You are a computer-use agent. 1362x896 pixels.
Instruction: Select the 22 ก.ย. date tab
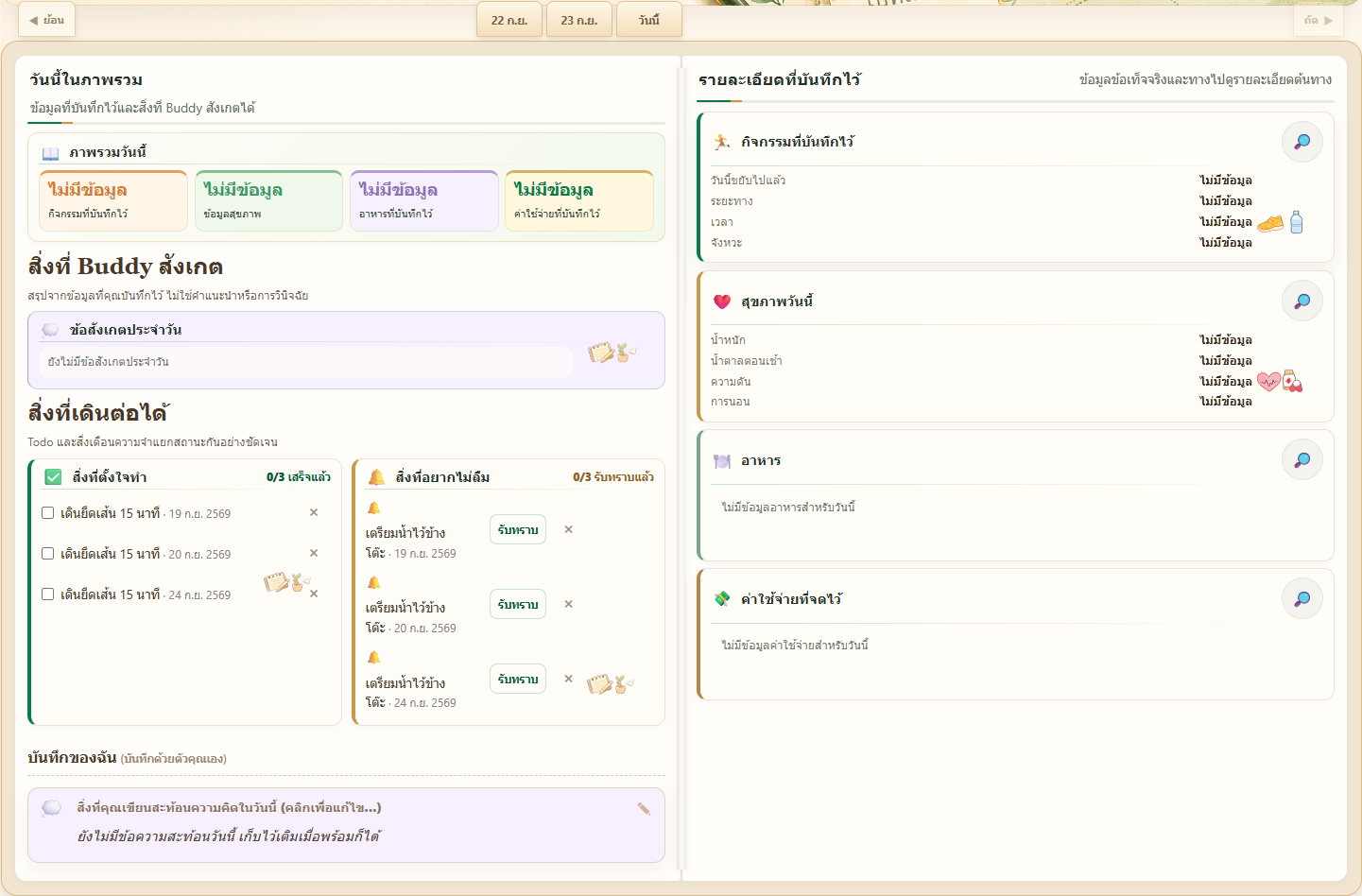pos(509,20)
